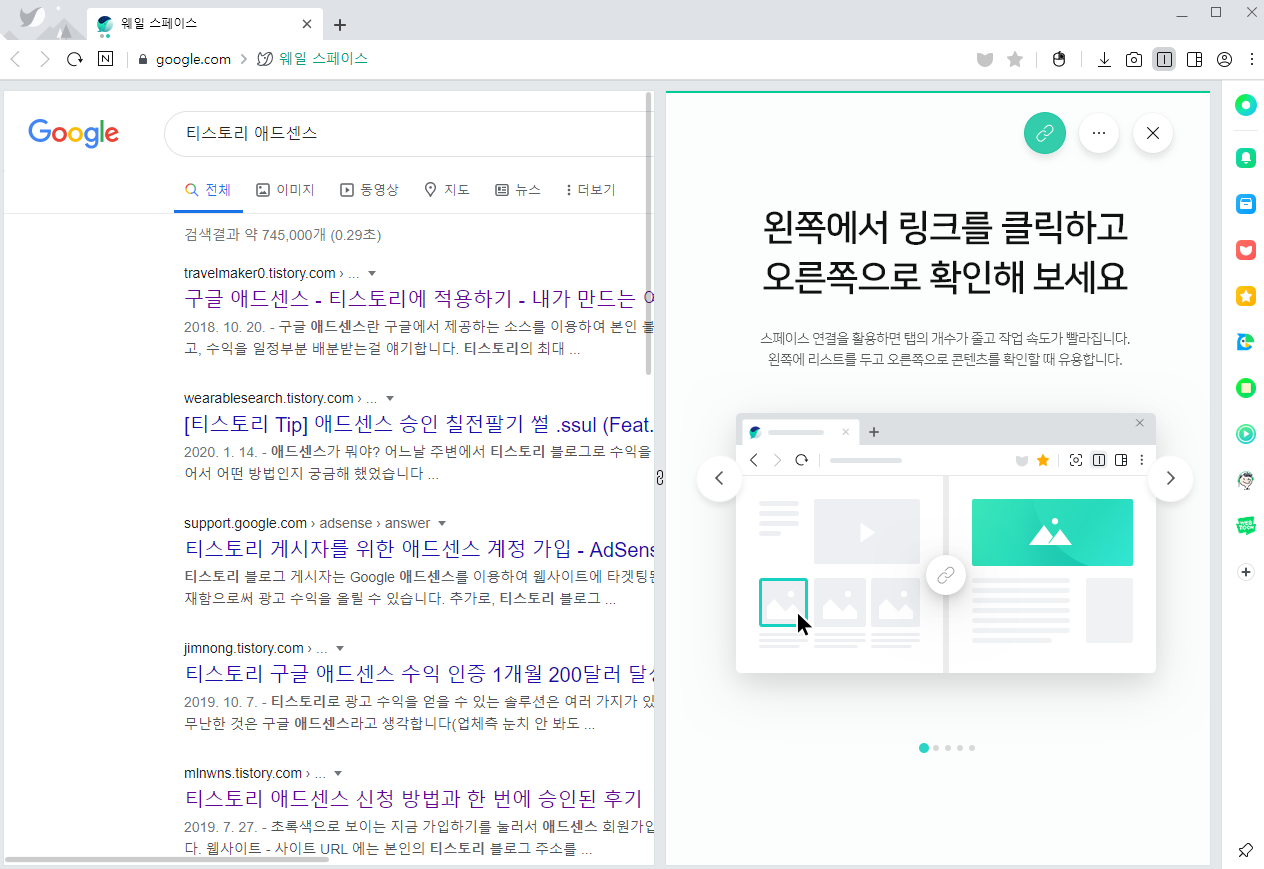Open result 티스토리 게시자를 위한 애드센스 계정 가입
The width and height of the screenshot is (1264, 869).
[x=420, y=548]
